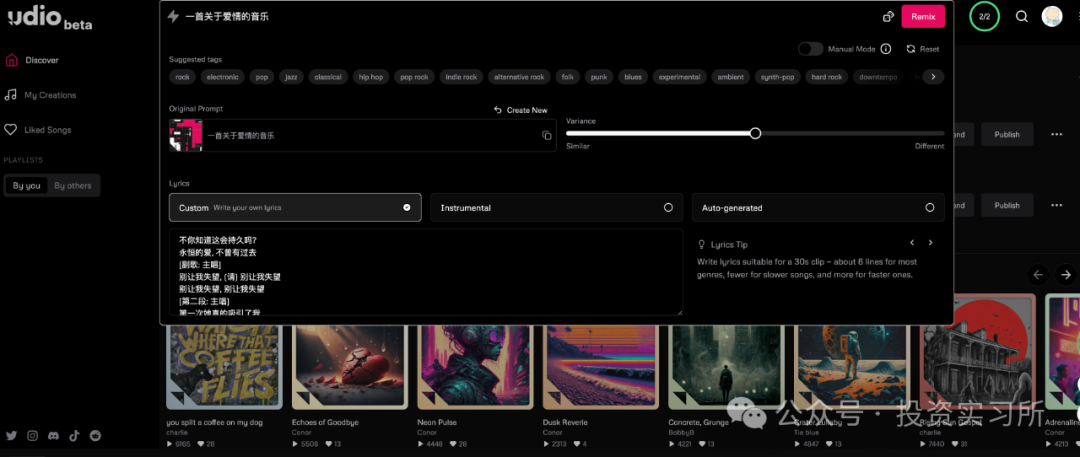Add the jazz tag
This screenshot has height=457, width=1080.
(x=291, y=77)
